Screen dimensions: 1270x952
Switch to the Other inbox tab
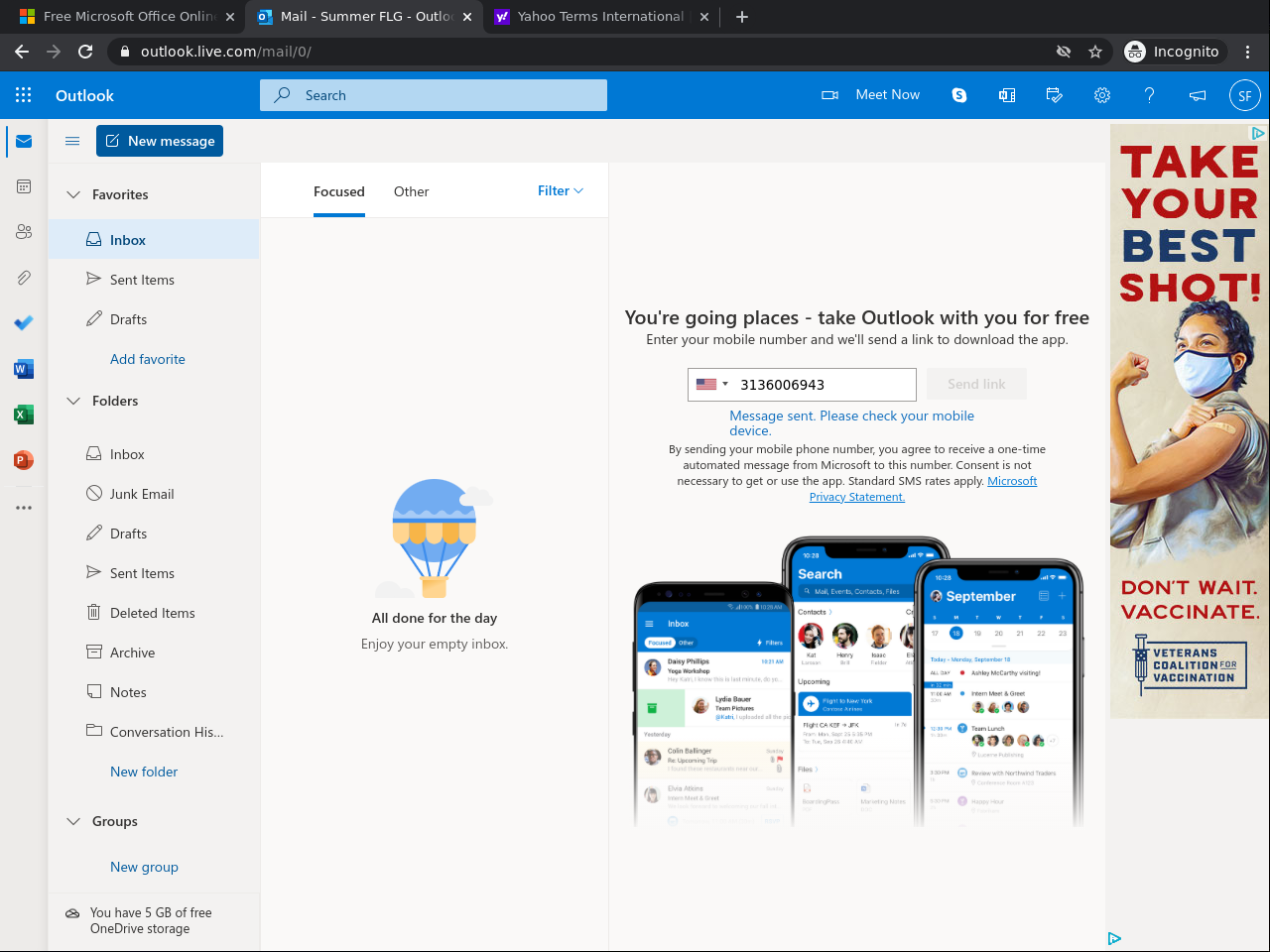411,192
